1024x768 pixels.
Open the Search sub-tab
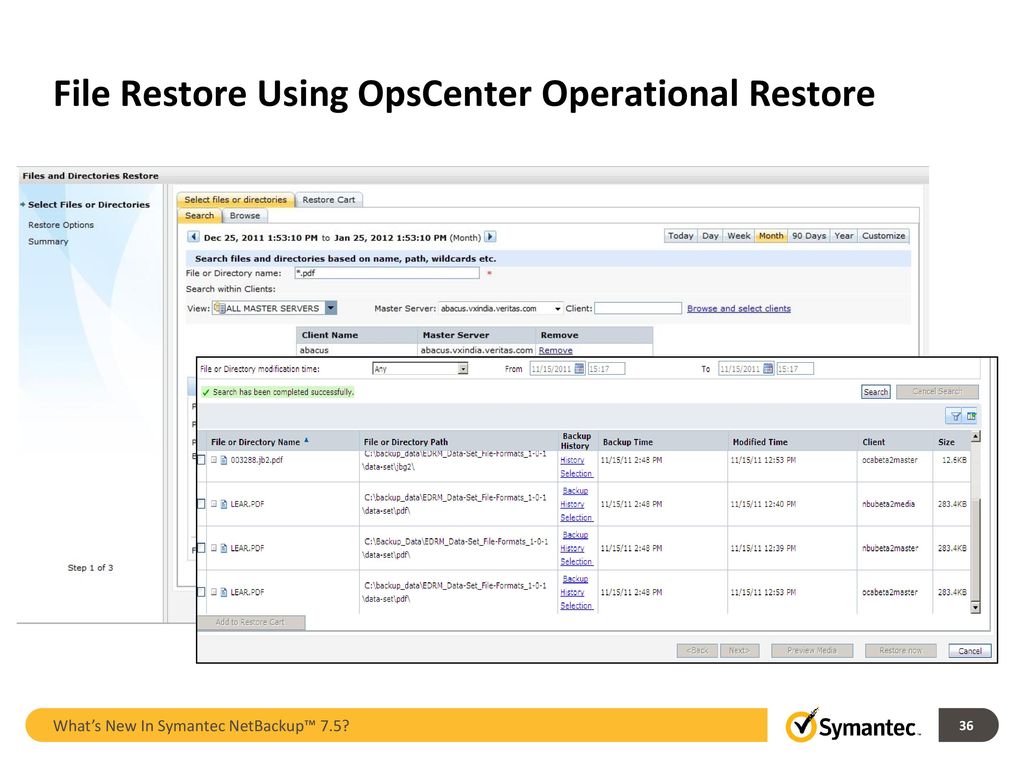199,216
